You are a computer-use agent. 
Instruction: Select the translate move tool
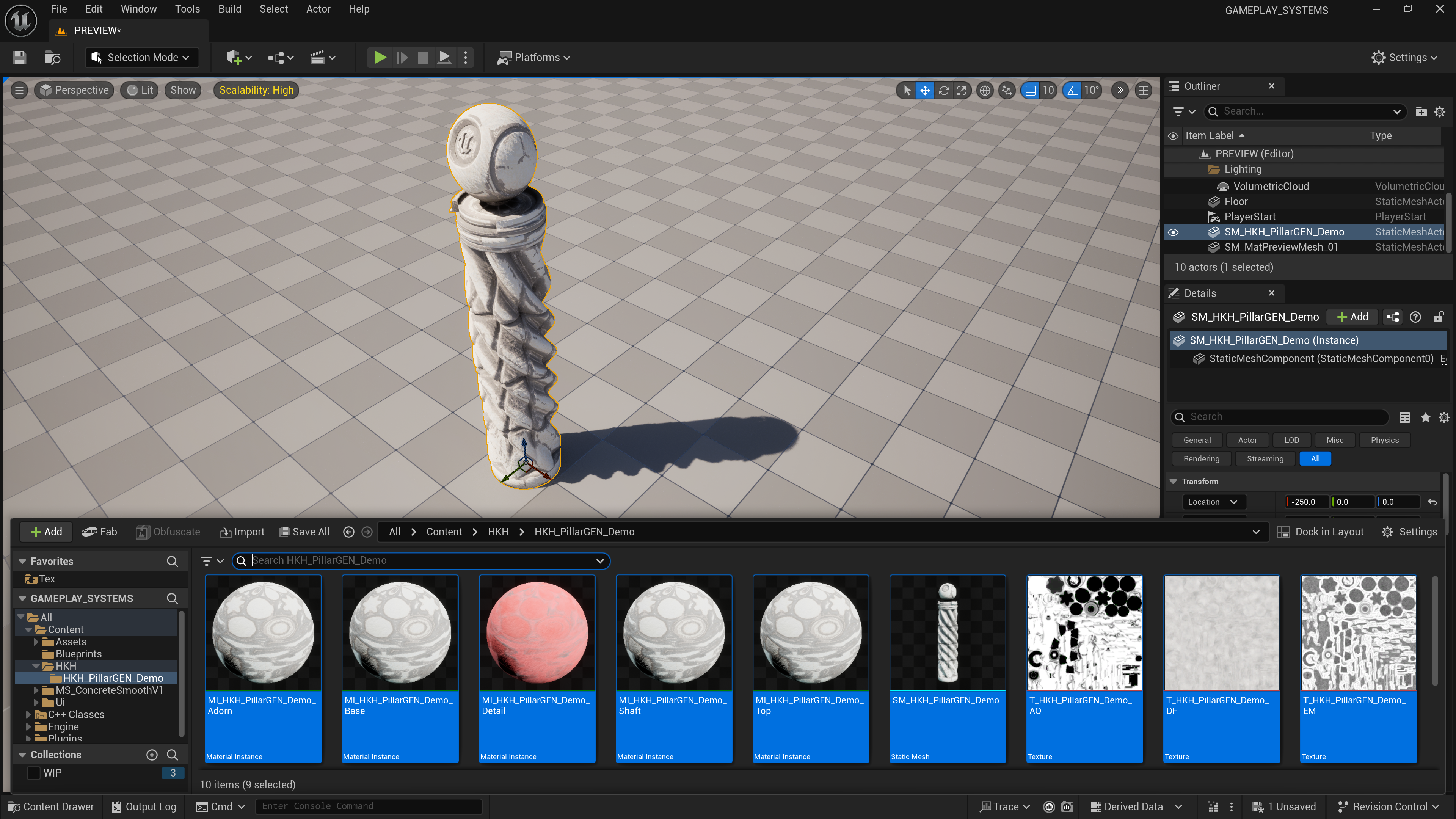925,91
